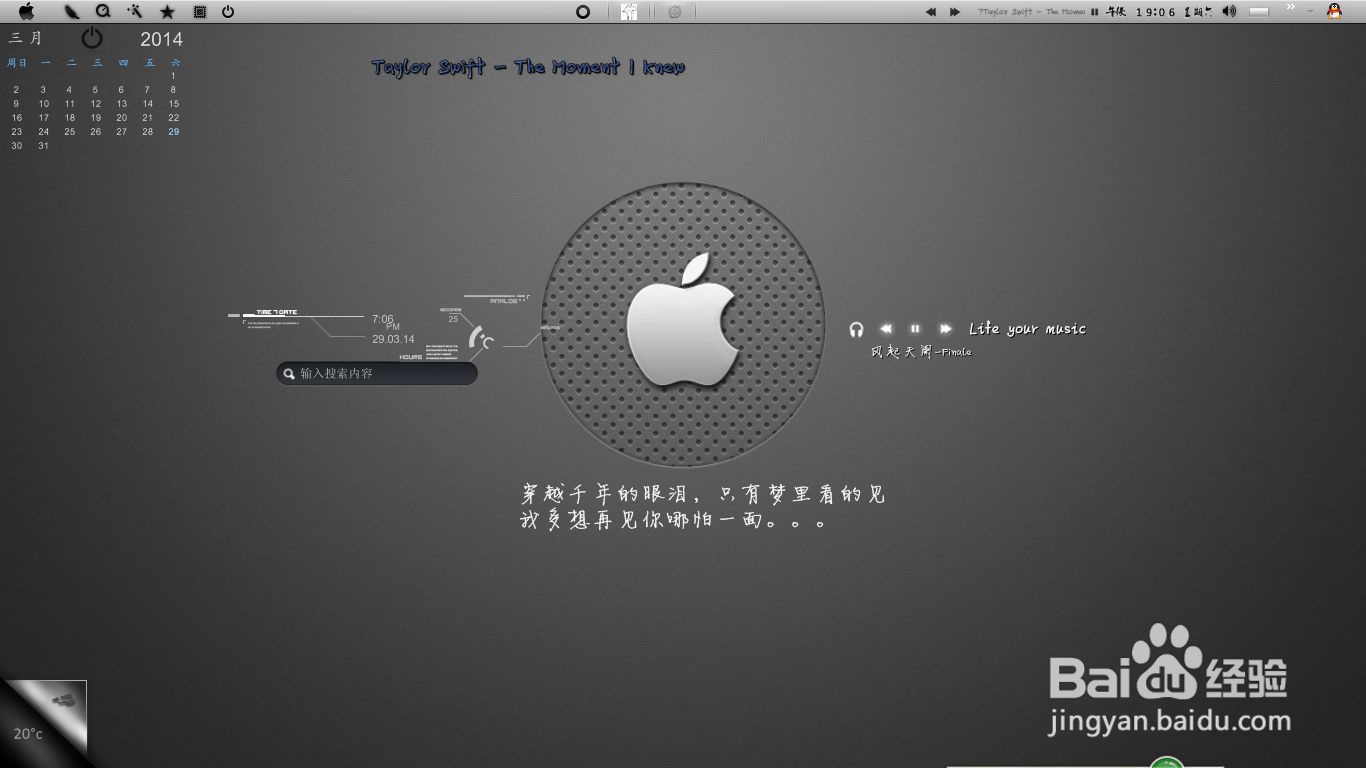
Task: Open the white thumbnail app in top bar
Action: tap(629, 12)
